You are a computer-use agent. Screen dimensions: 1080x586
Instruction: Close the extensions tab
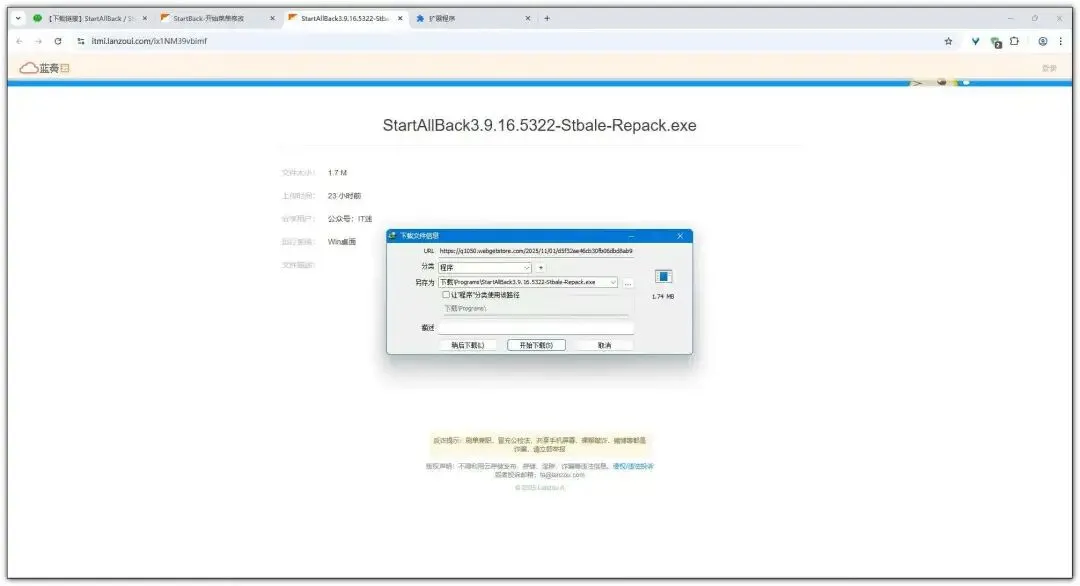528,19
